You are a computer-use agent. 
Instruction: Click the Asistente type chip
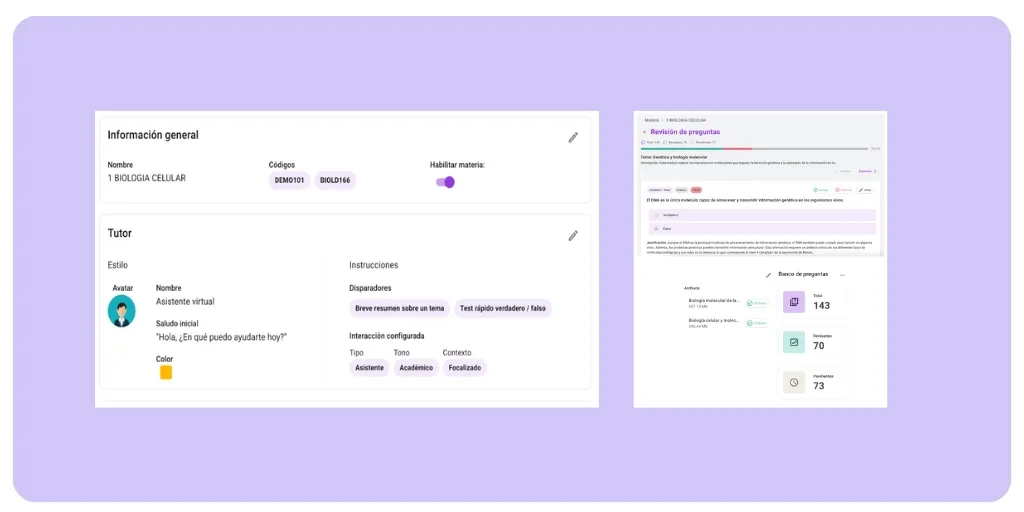[x=369, y=368]
